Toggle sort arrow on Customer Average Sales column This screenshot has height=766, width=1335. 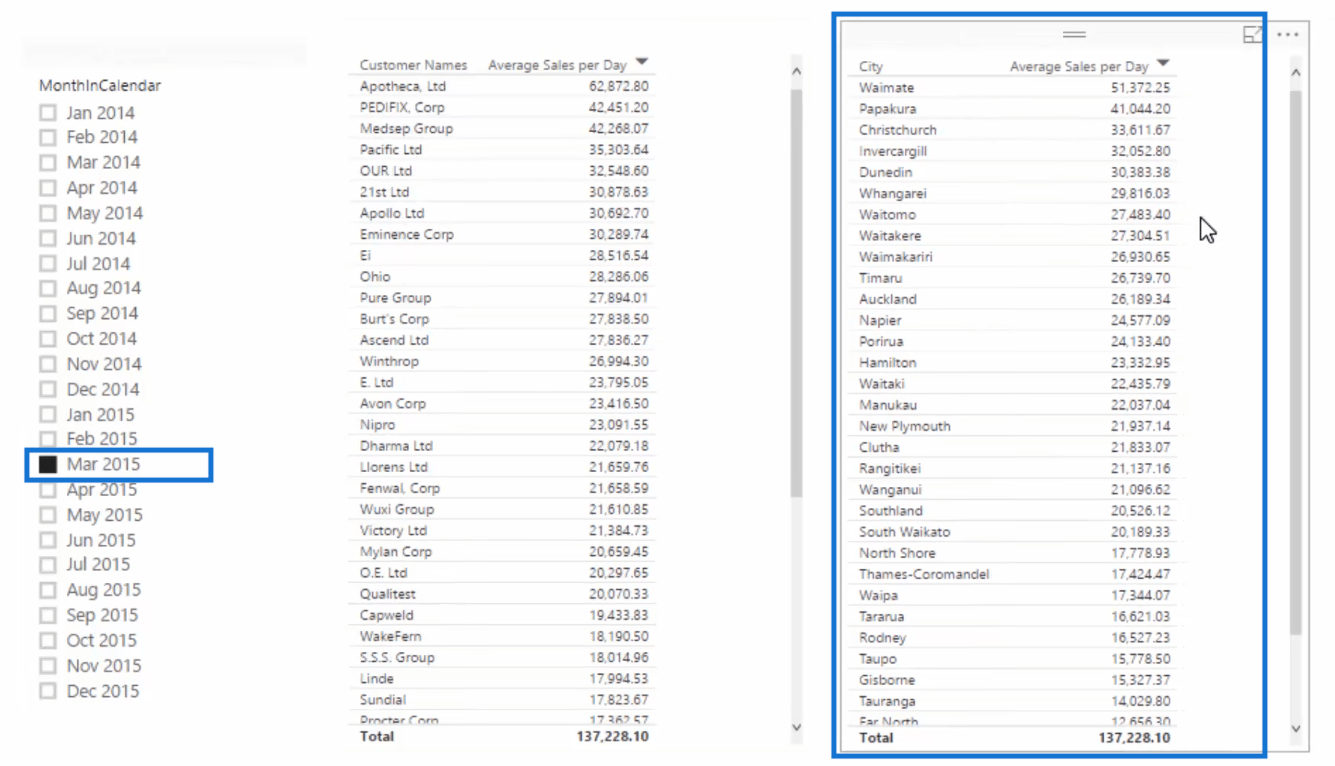pos(642,62)
